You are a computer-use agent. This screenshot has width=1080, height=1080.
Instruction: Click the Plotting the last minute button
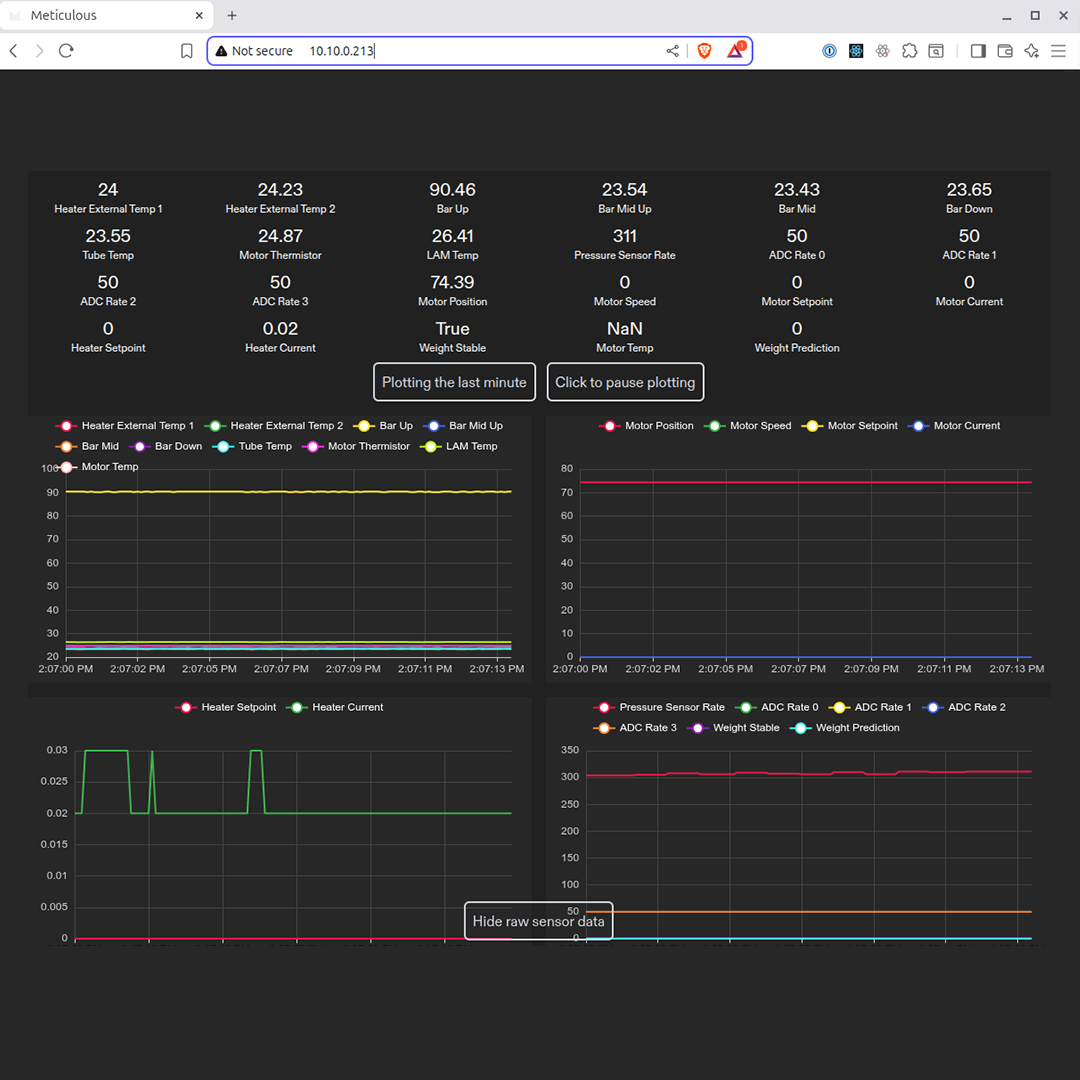[454, 382]
